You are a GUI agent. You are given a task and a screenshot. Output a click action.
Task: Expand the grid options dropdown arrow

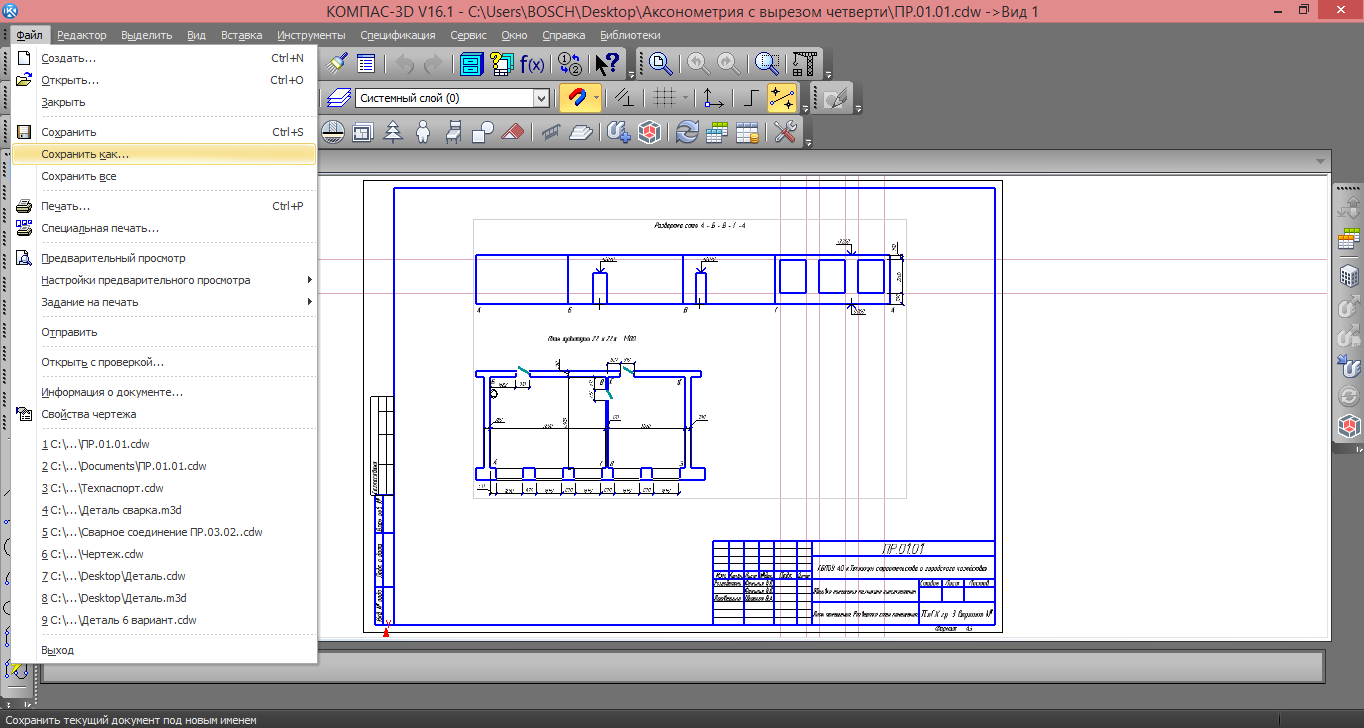coord(685,98)
